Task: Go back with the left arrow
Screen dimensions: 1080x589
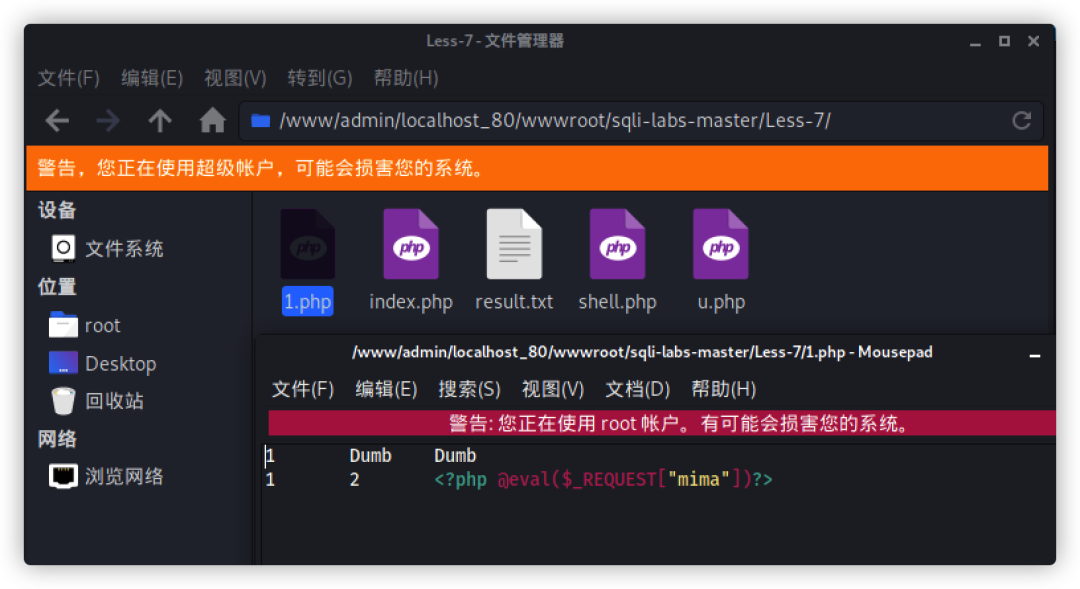Action: [57, 121]
